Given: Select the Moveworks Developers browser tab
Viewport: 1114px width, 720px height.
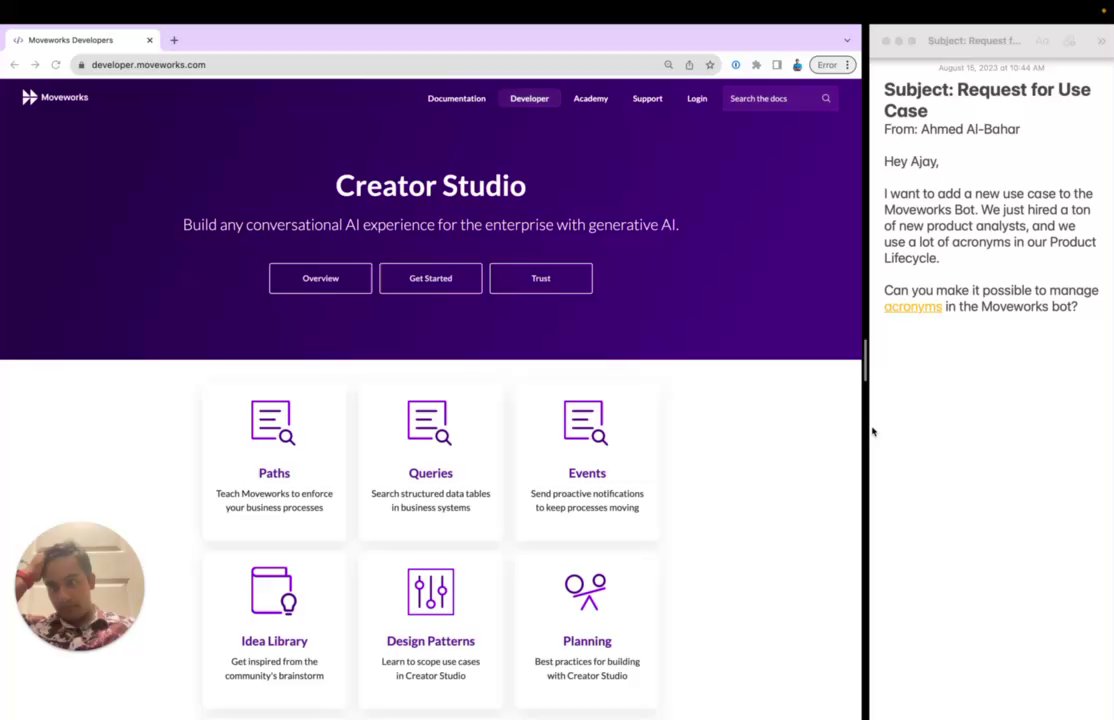Looking at the screenshot, I should (82, 41).
